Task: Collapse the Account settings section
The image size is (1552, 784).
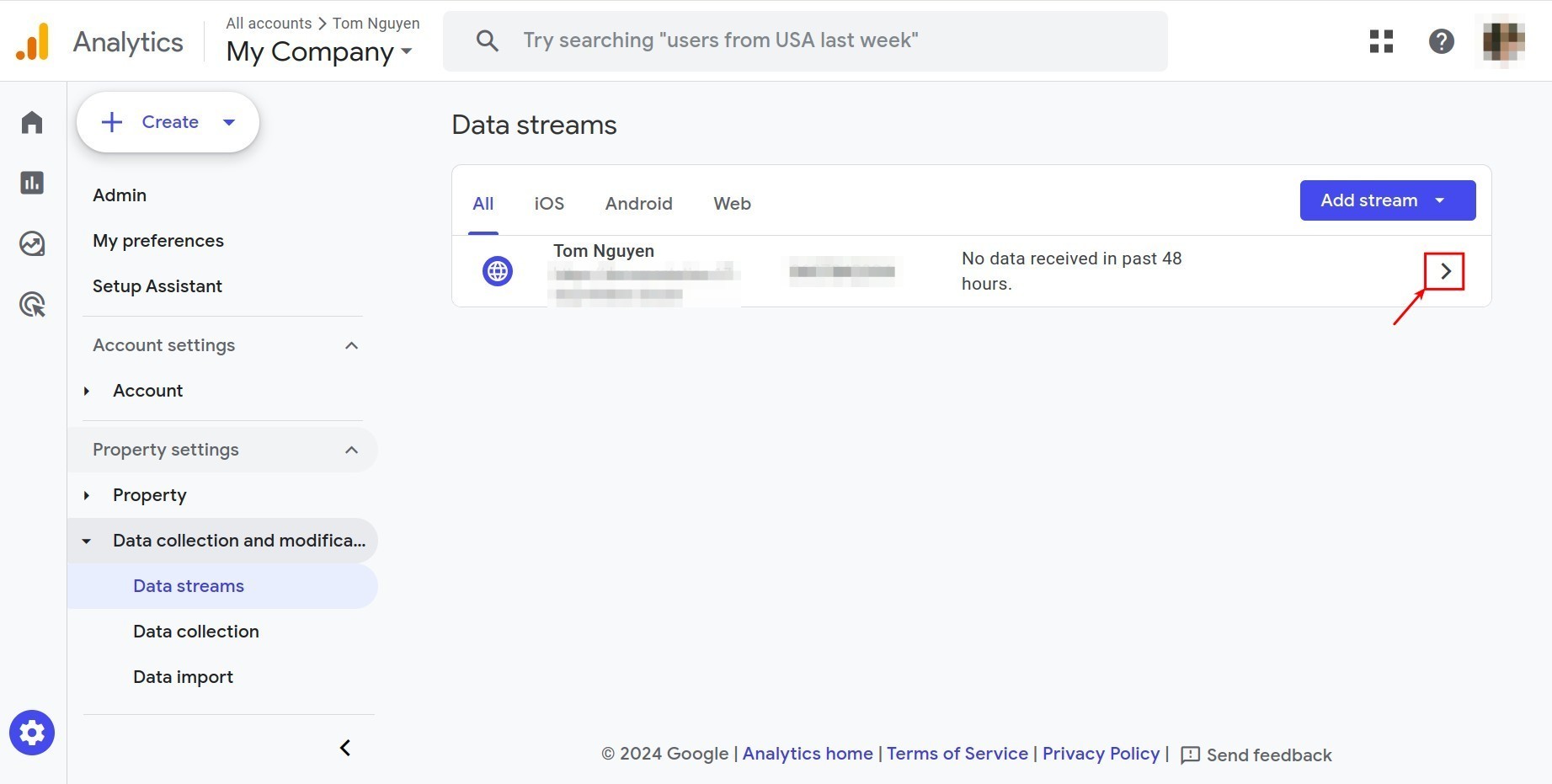Action: (351, 345)
